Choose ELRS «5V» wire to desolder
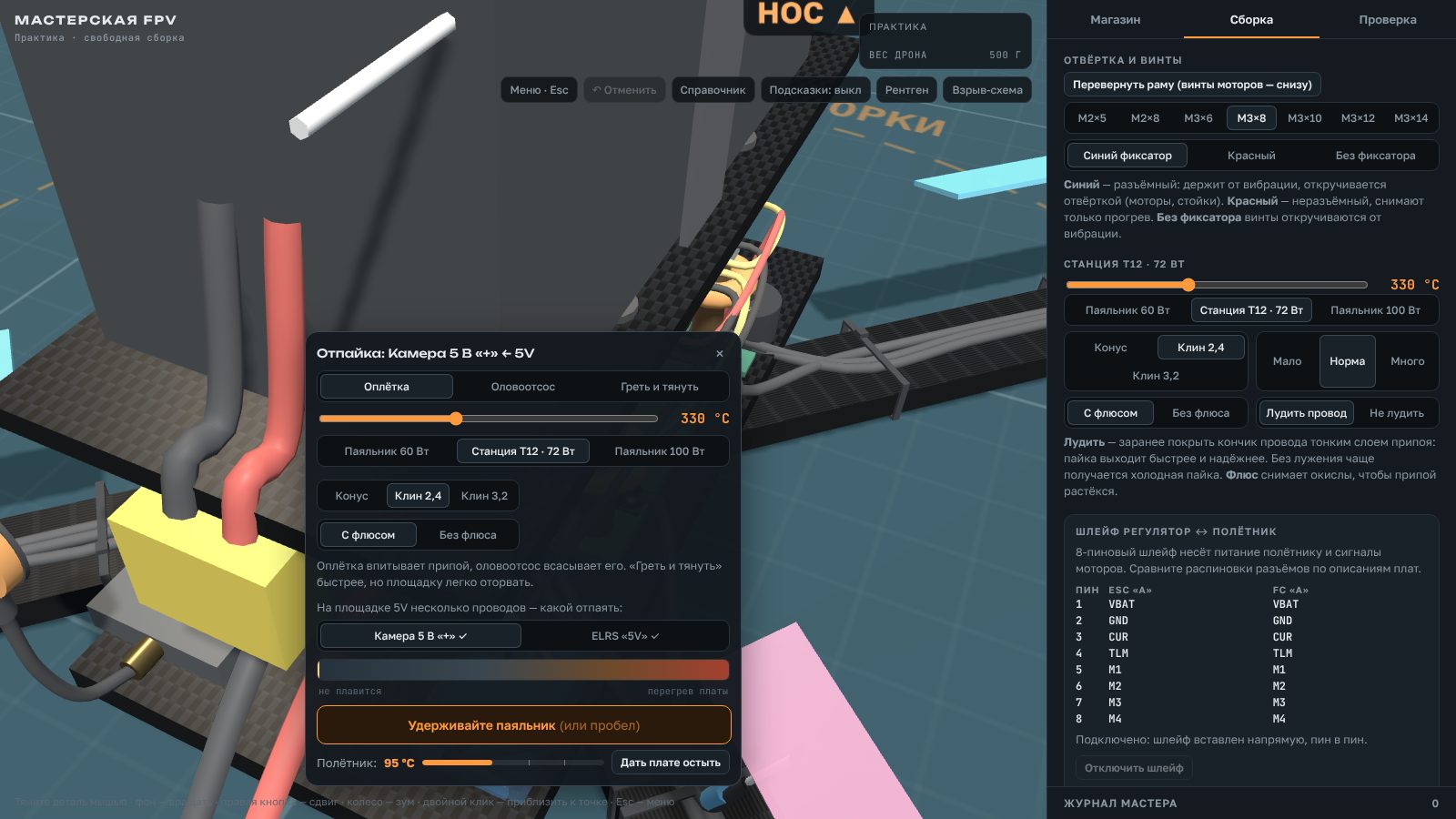1456x819 pixels. 625,636
